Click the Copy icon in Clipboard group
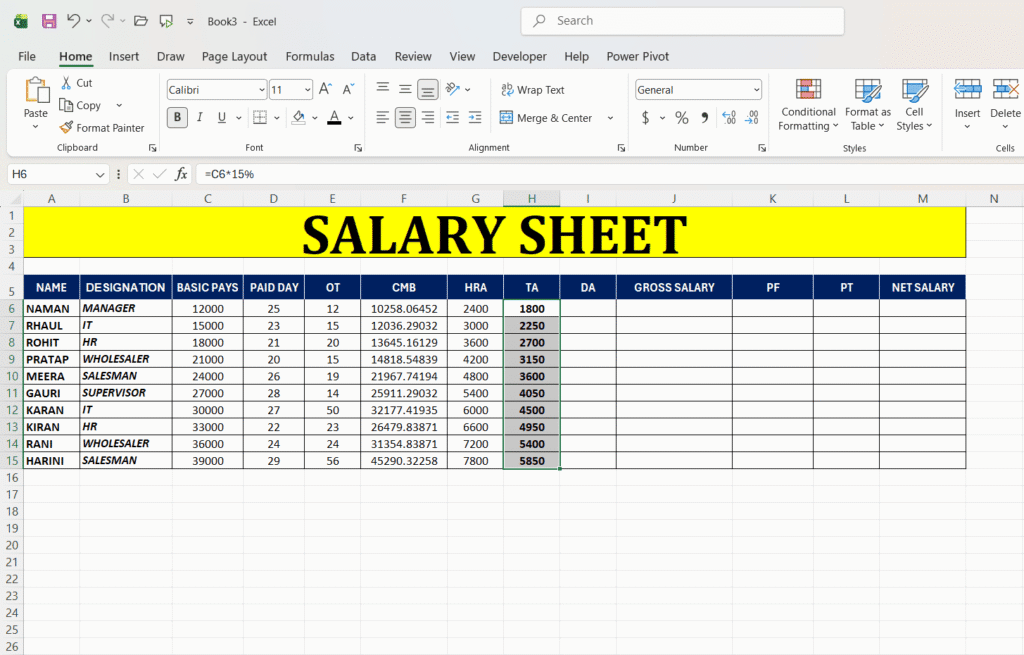The image size is (1024, 655). coord(66,105)
